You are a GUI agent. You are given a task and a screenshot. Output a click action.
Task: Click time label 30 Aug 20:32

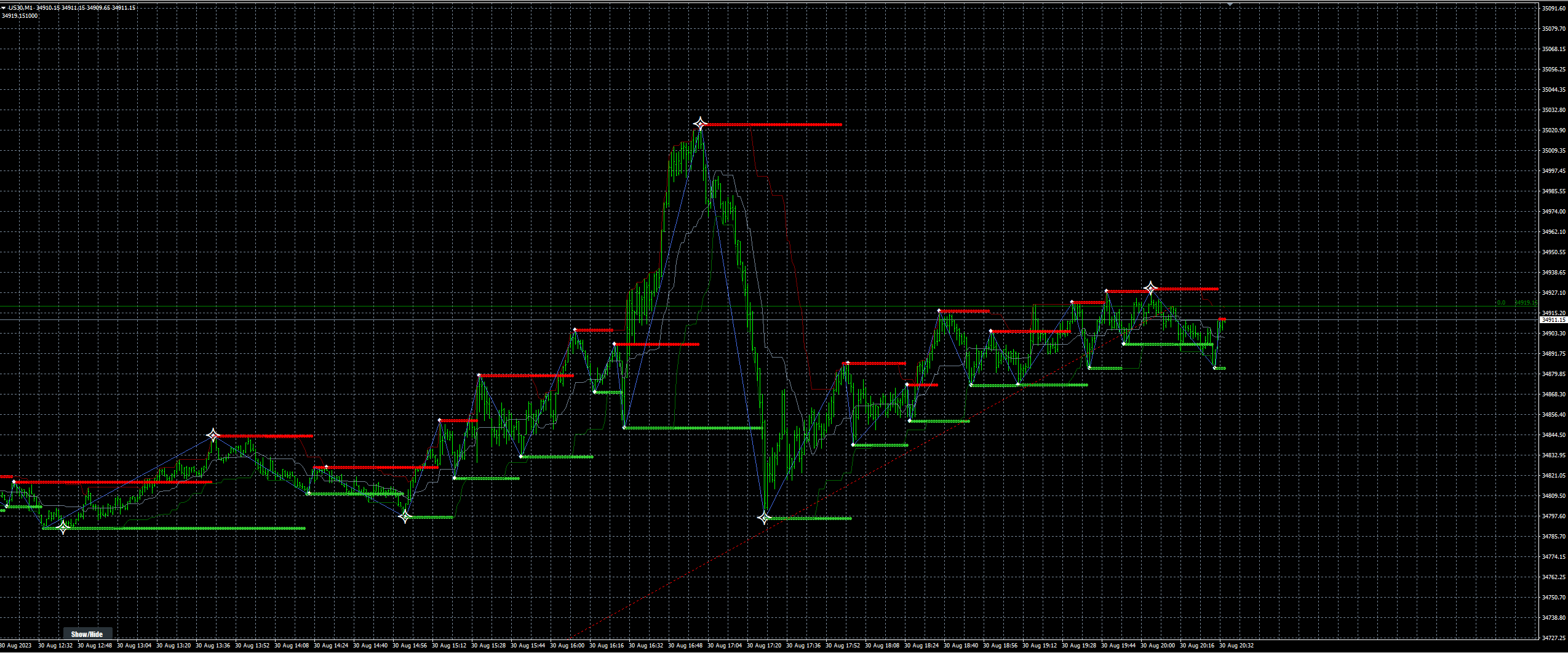pyautogui.click(x=1236, y=646)
